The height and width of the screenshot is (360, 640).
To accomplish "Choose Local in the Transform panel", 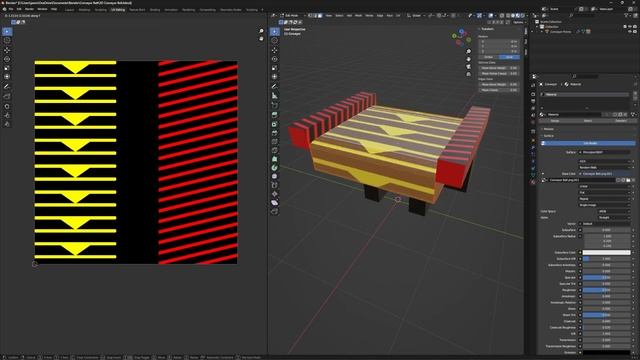I will 509,57.
